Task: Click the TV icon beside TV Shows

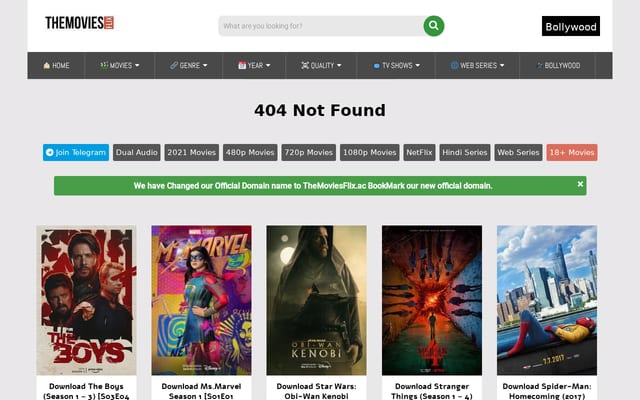Action: pyautogui.click(x=376, y=66)
